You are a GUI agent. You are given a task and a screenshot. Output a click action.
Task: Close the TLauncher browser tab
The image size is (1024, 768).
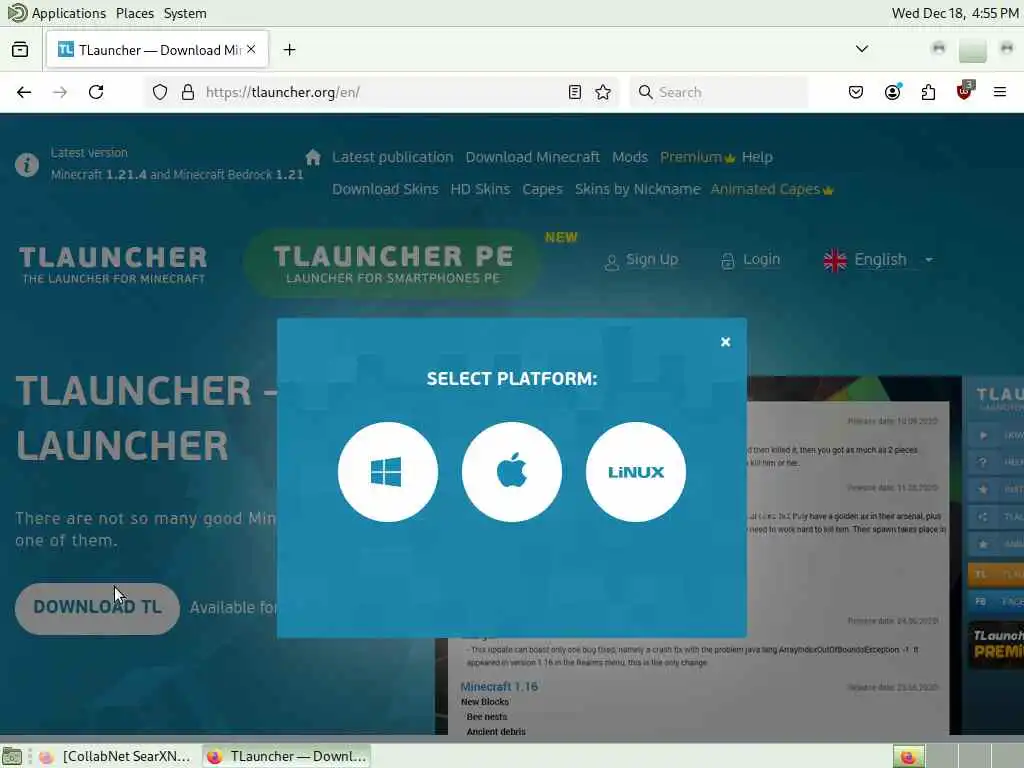(x=251, y=49)
